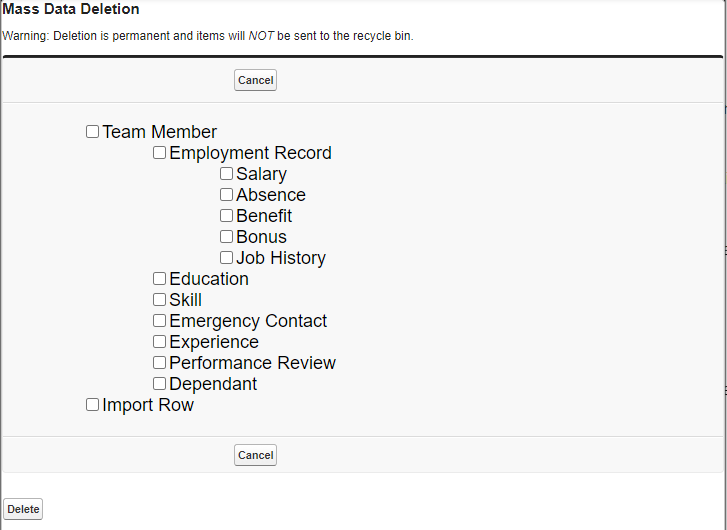Enable the Emergency Contact checkbox
The width and height of the screenshot is (727, 530).
tap(160, 321)
